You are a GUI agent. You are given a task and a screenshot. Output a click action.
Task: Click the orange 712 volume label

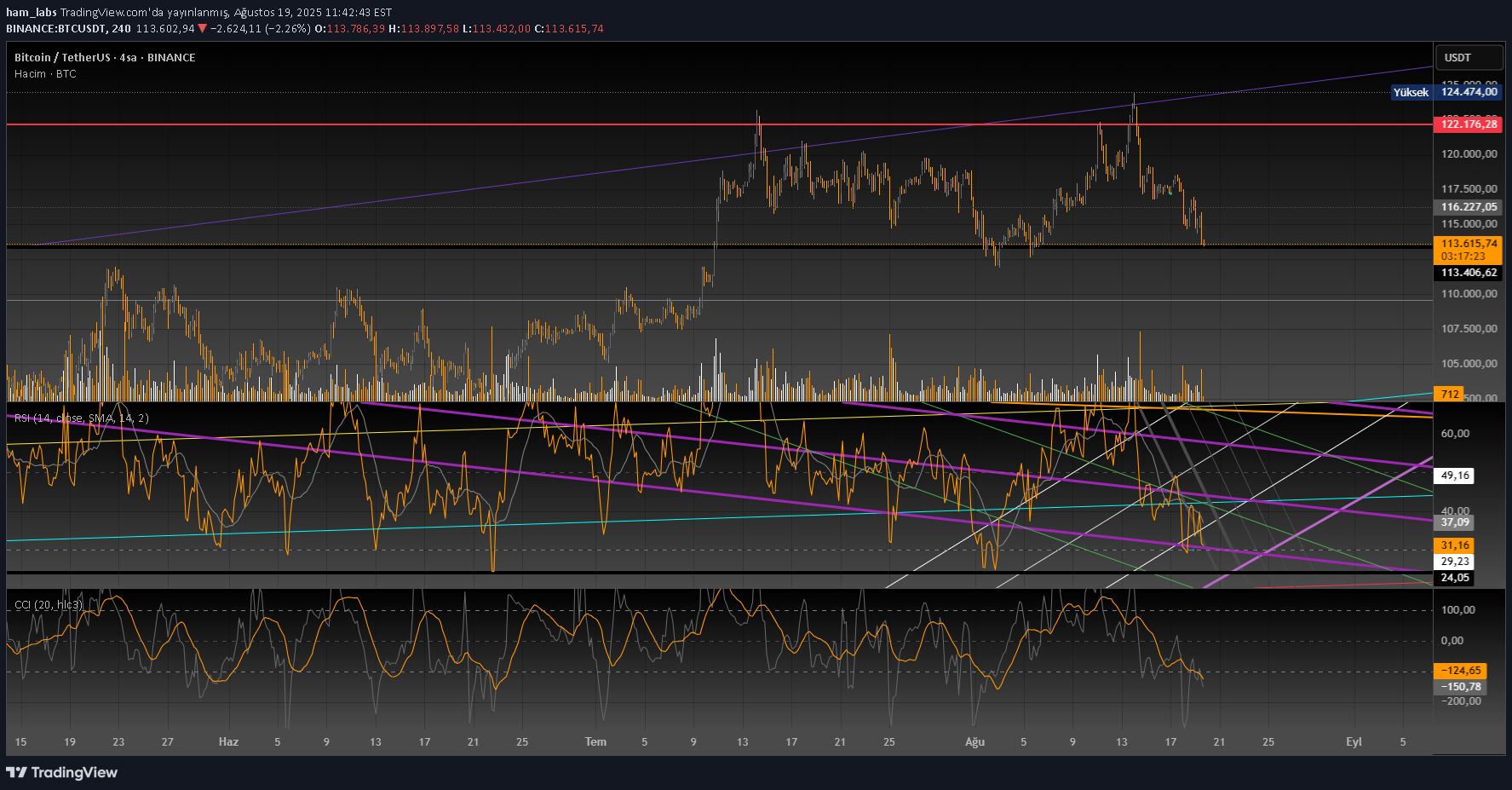(1450, 394)
